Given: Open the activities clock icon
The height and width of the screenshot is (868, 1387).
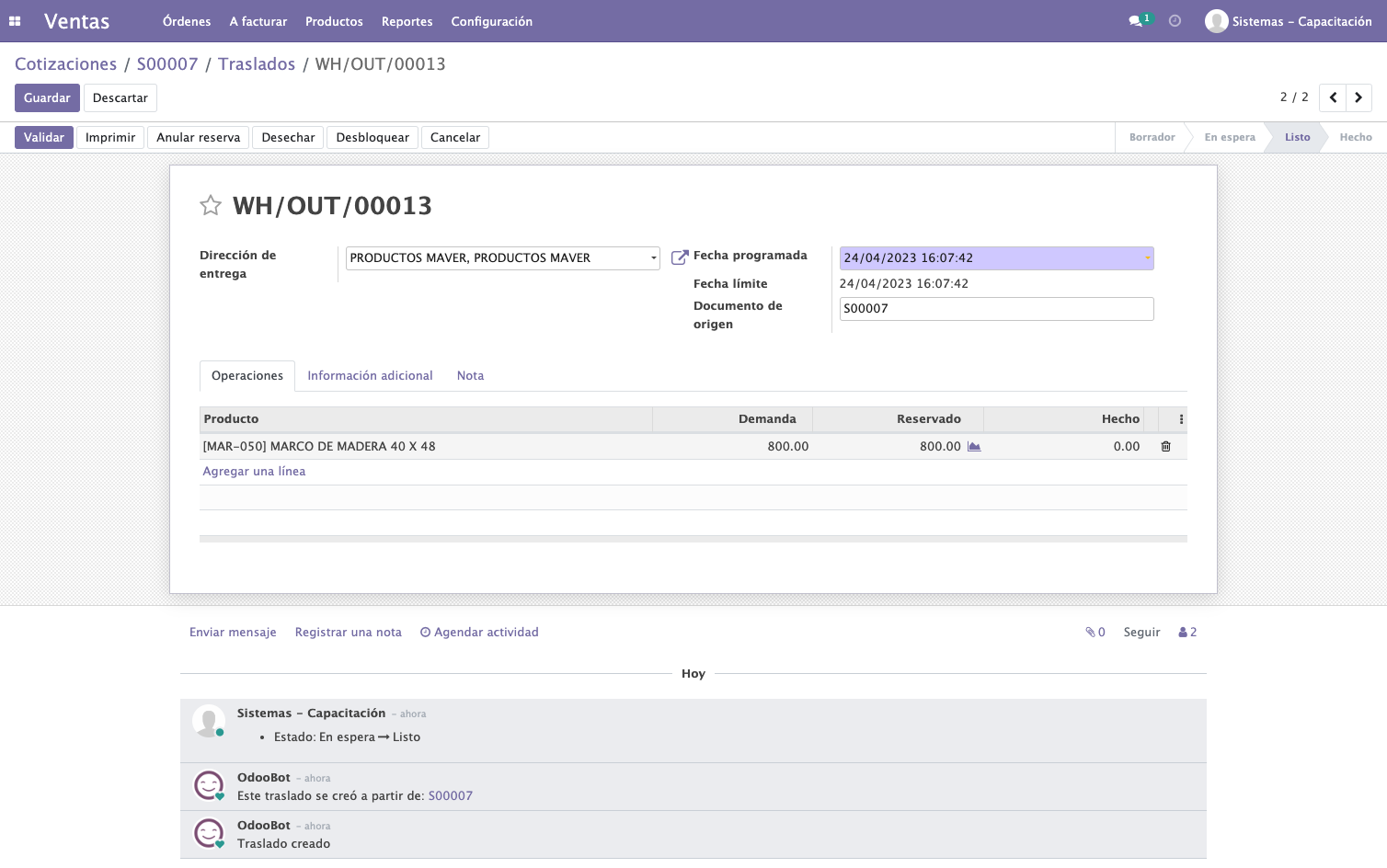Looking at the screenshot, I should pyautogui.click(x=1175, y=21).
